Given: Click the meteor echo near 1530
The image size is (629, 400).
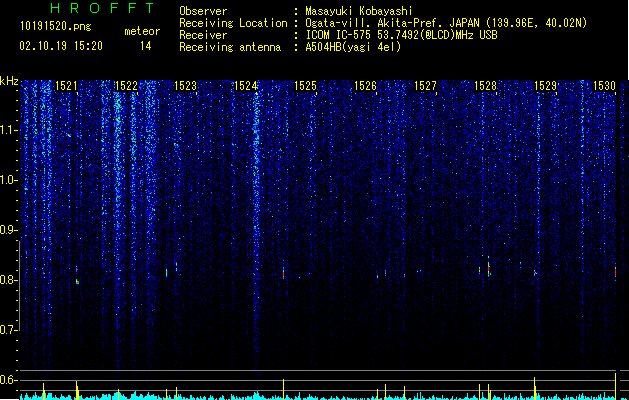Looking at the screenshot, I should [x=615, y=273].
